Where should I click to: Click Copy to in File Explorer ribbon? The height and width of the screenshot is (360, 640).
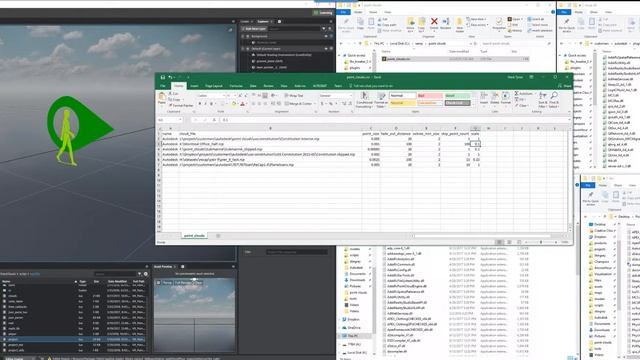422,24
